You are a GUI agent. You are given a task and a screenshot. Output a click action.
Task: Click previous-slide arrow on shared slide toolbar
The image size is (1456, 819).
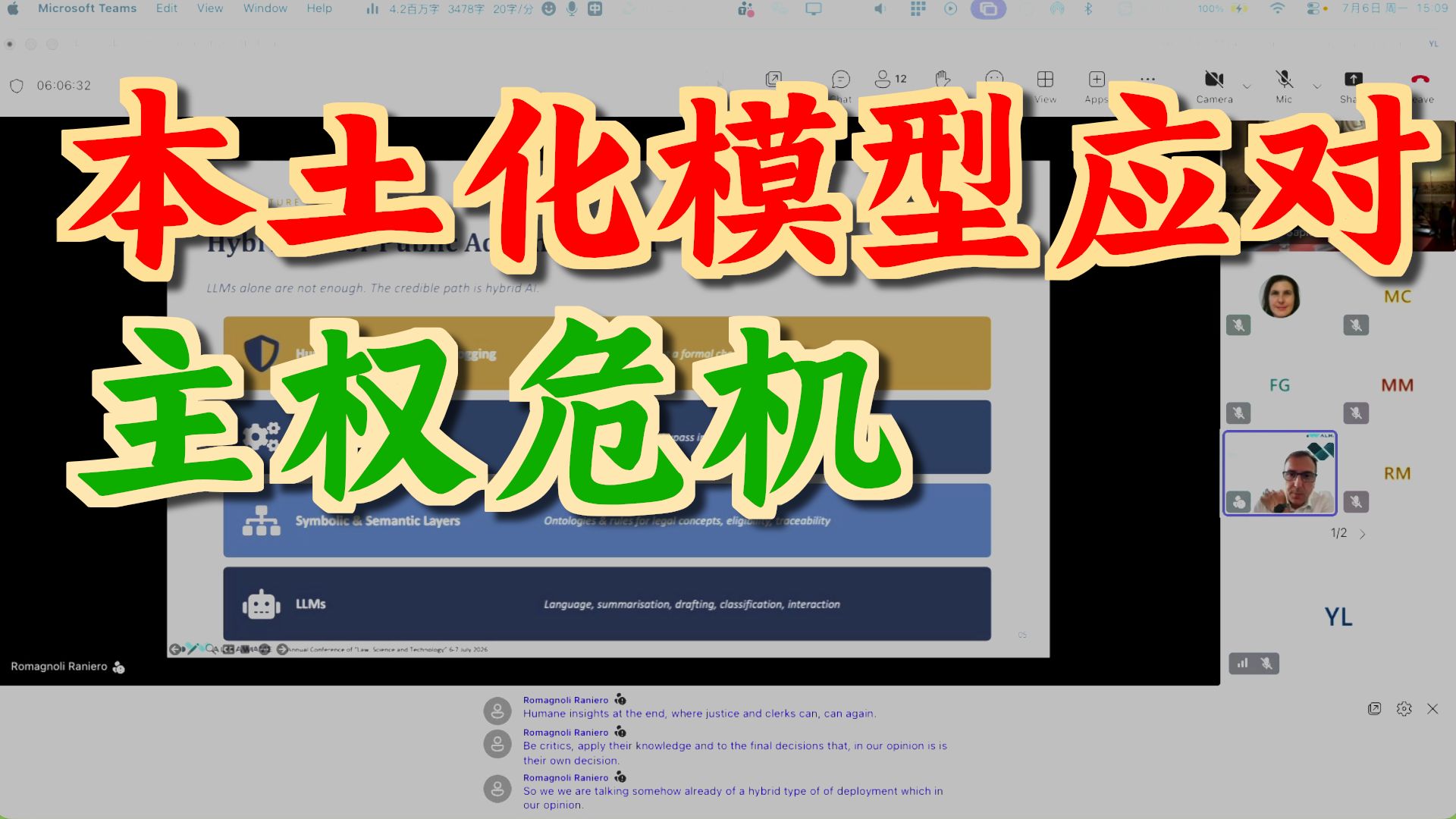click(x=175, y=649)
